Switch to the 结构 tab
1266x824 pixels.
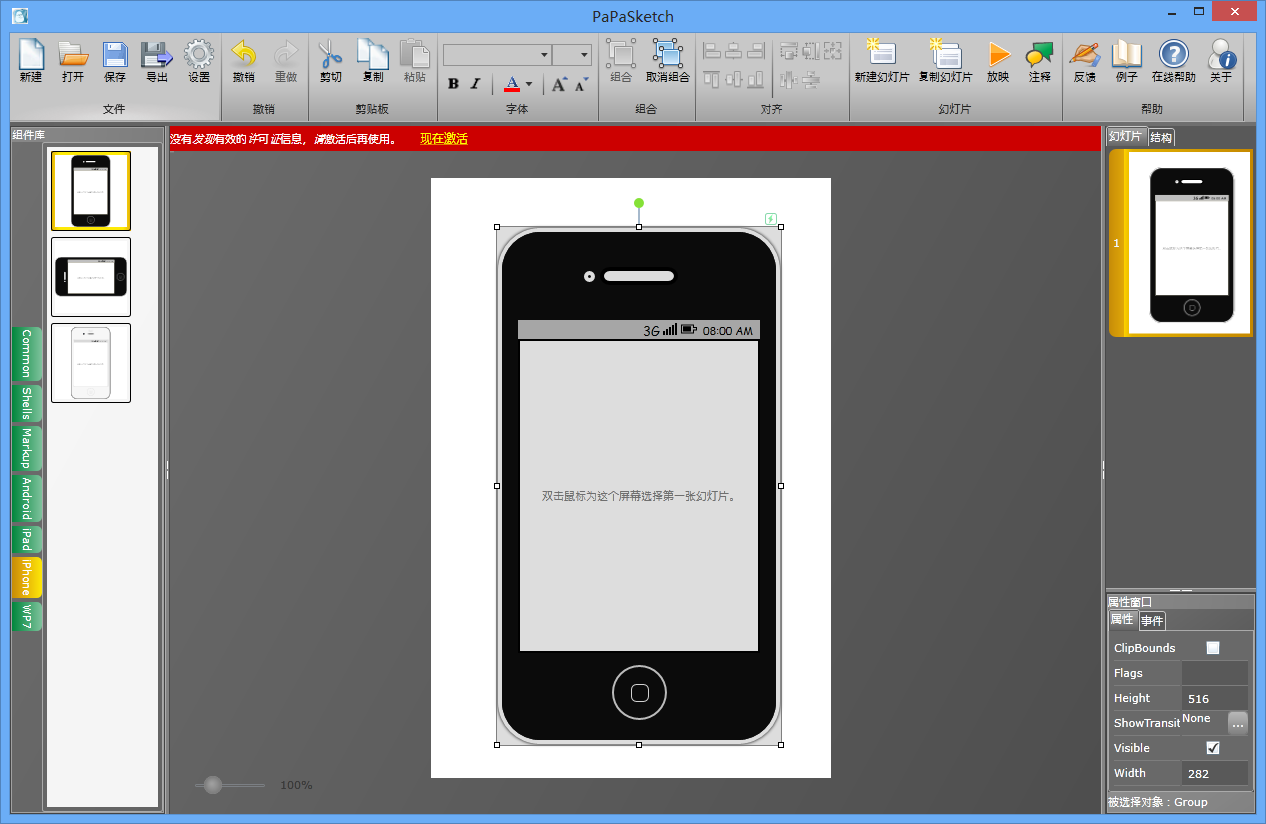click(x=1161, y=137)
